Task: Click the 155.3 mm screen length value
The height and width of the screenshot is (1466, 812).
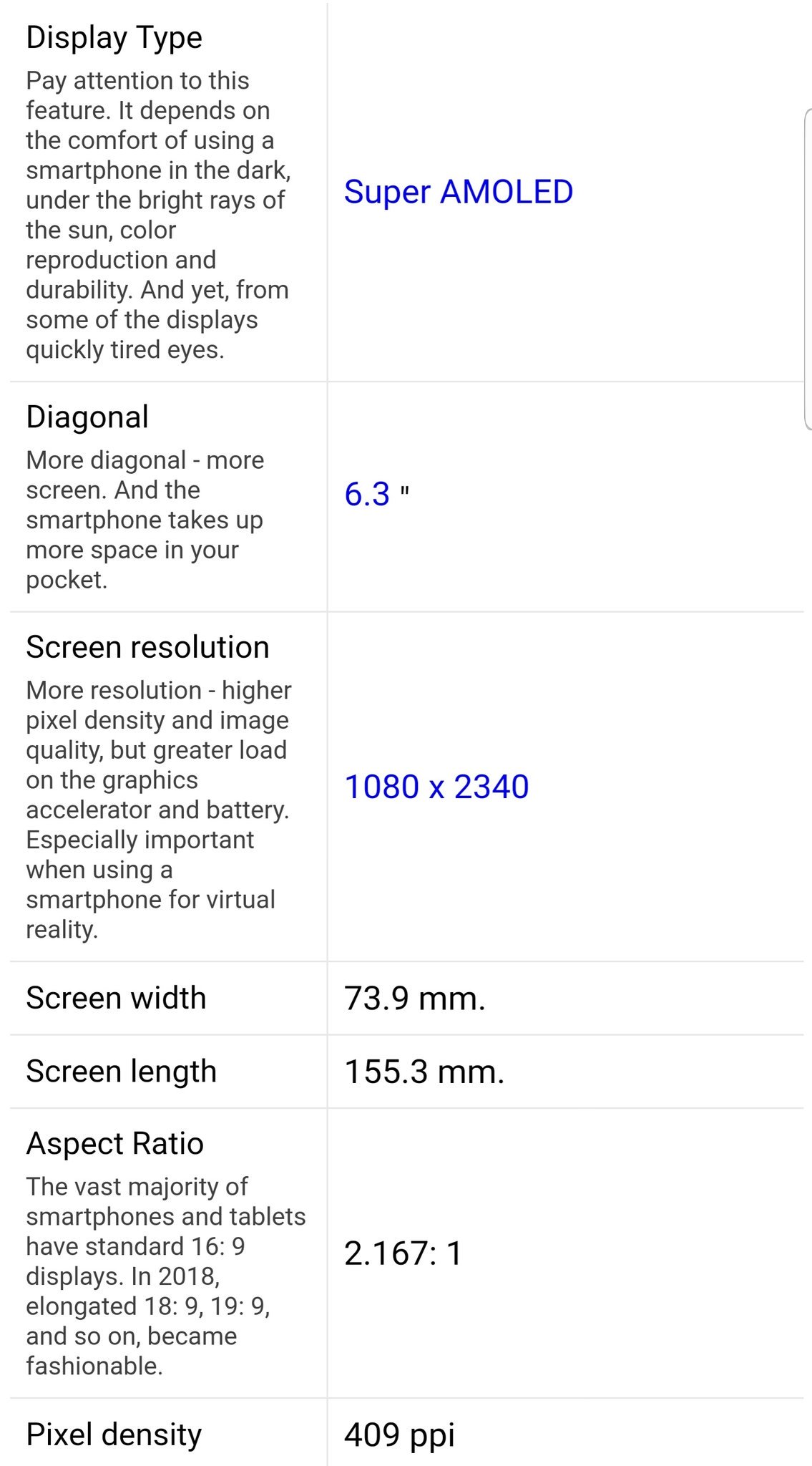Action: pyautogui.click(x=424, y=1072)
